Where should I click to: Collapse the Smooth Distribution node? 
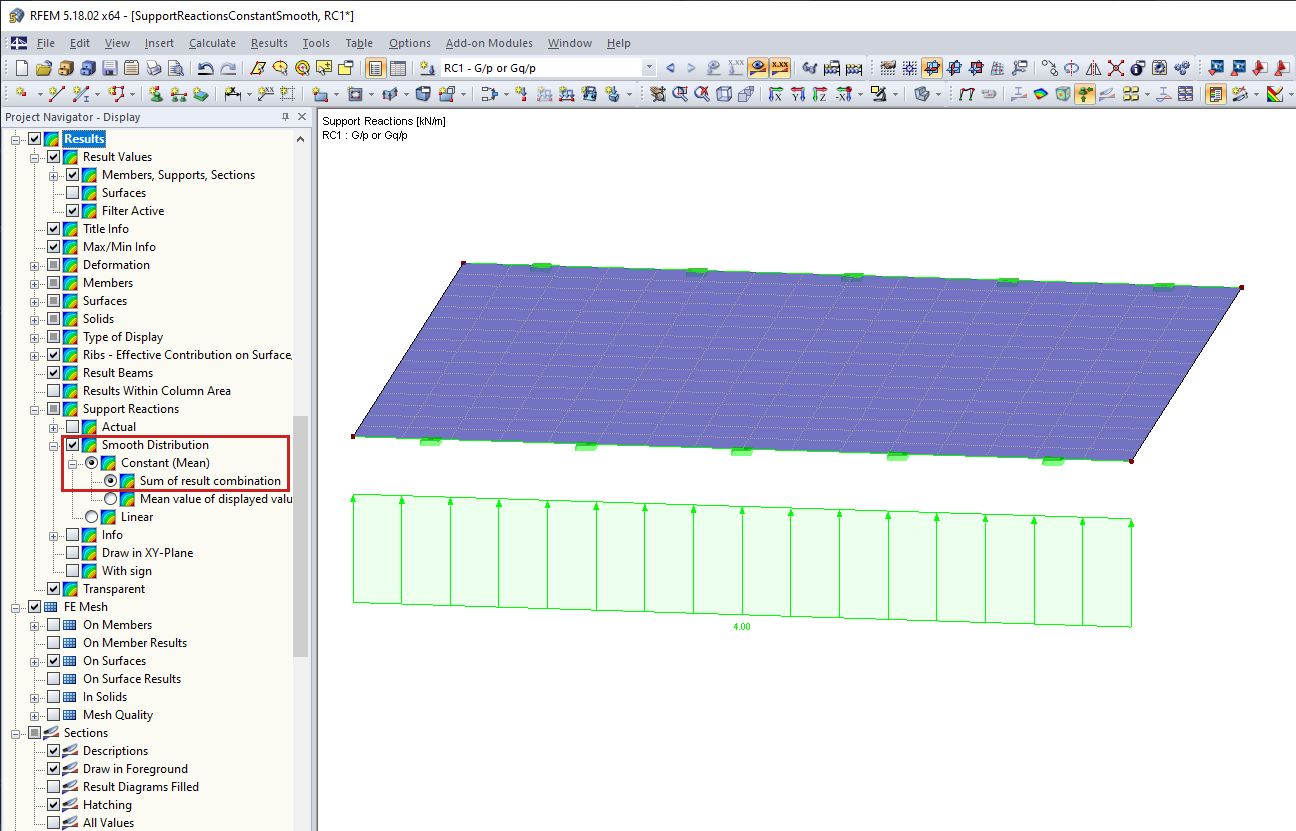coord(54,445)
